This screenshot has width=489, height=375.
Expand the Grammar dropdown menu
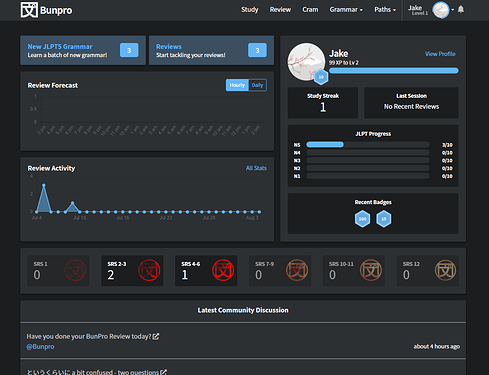(346, 10)
